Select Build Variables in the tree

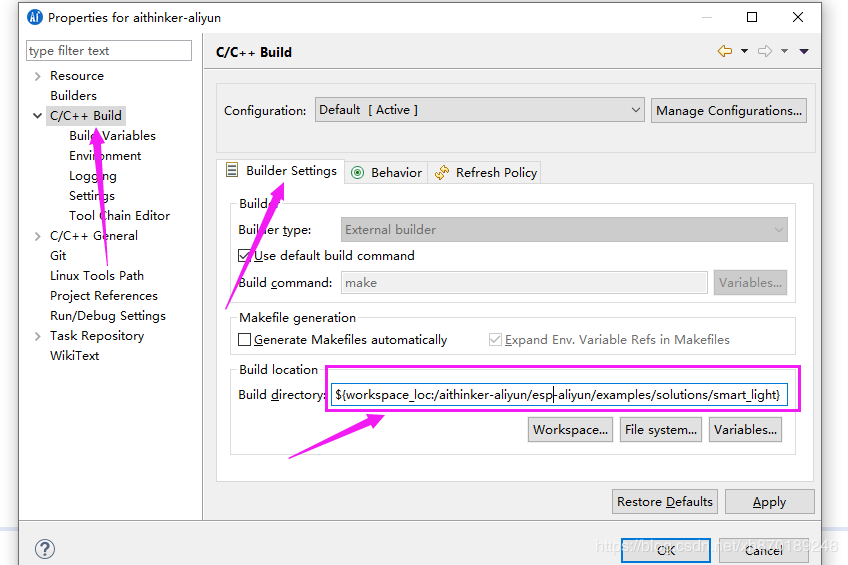click(112, 136)
